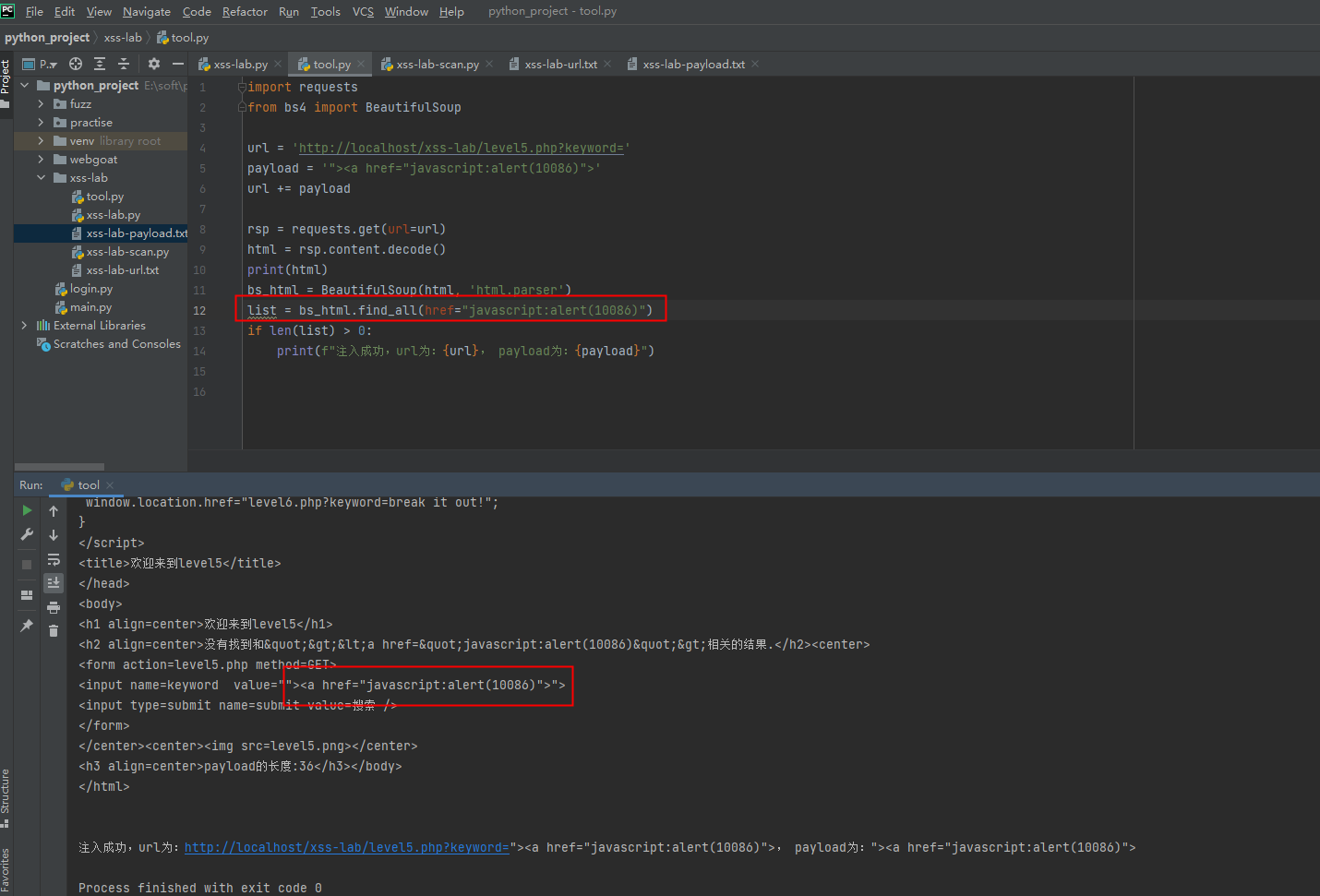Open the VCS menu

tap(363, 12)
